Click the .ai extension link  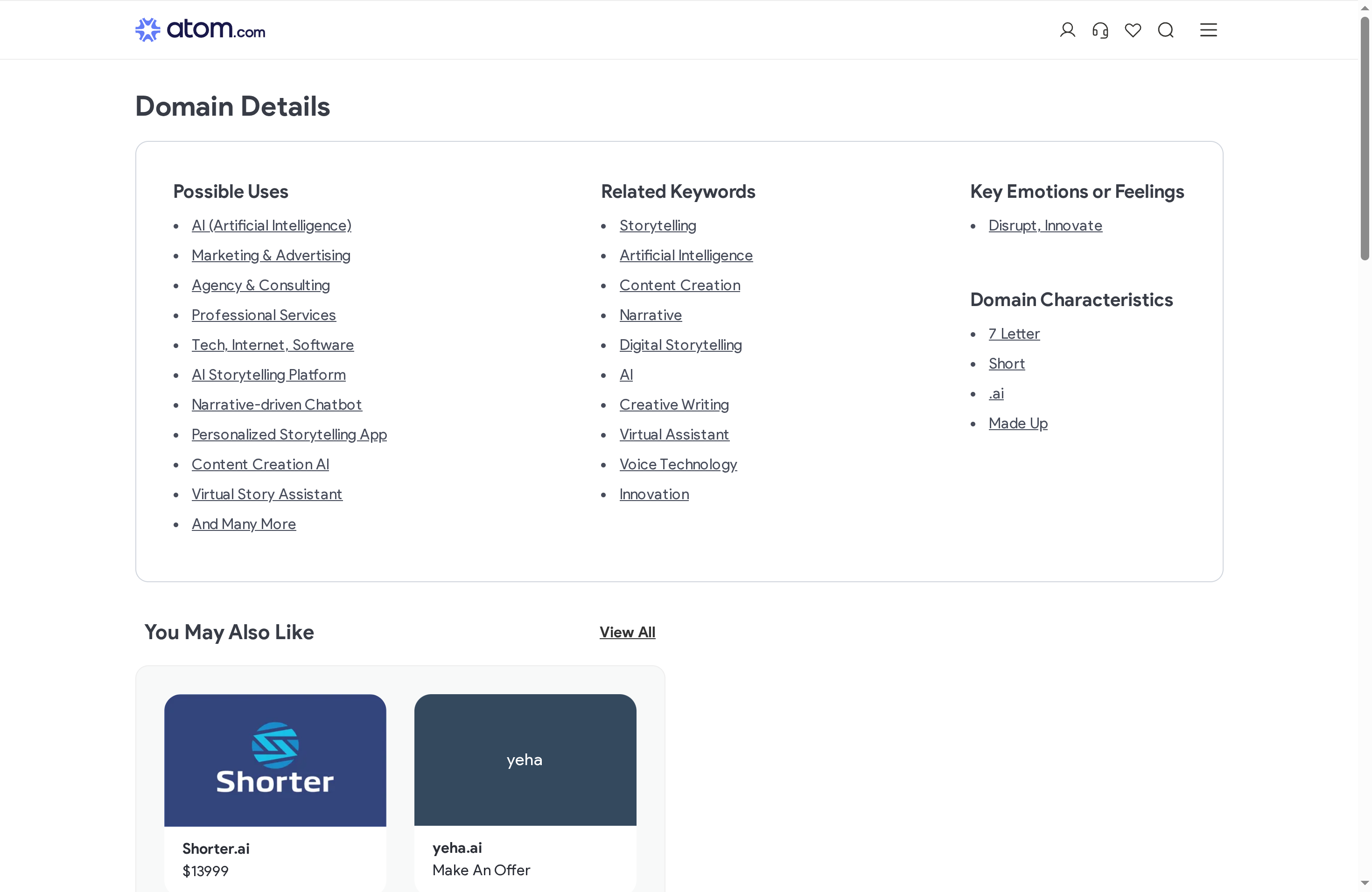[995, 393]
